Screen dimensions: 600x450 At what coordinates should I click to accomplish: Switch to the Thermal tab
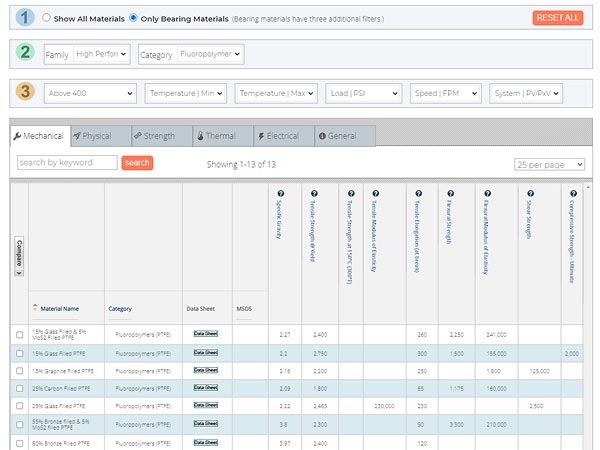pyautogui.click(x=223, y=136)
